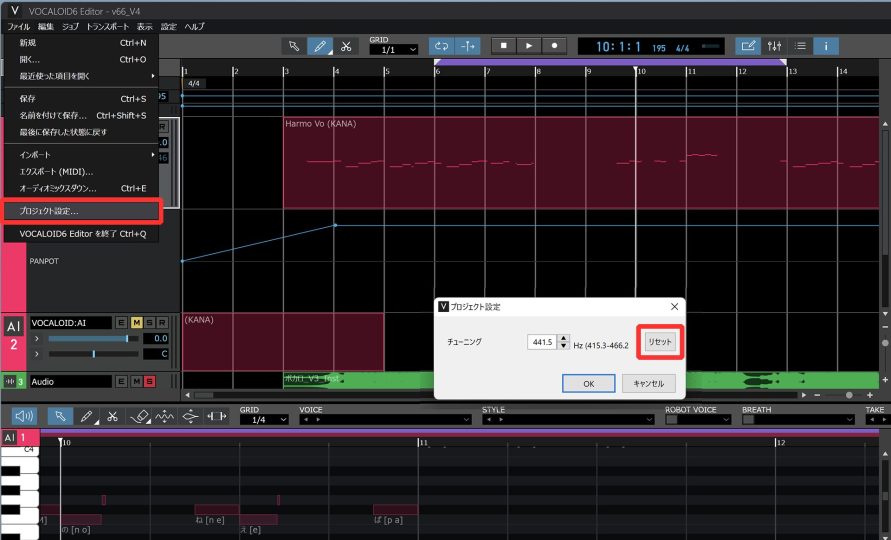The height and width of the screenshot is (540, 891).
Task: Click the VOCALOID:AI track name field
Action: pos(71,323)
